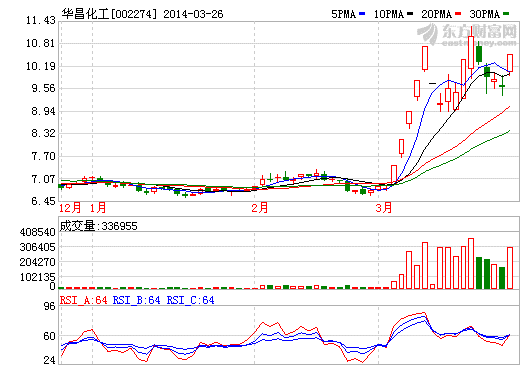This screenshot has height=365, width=520.
Task: Click the first green volume bar in late March
Action: [479, 273]
